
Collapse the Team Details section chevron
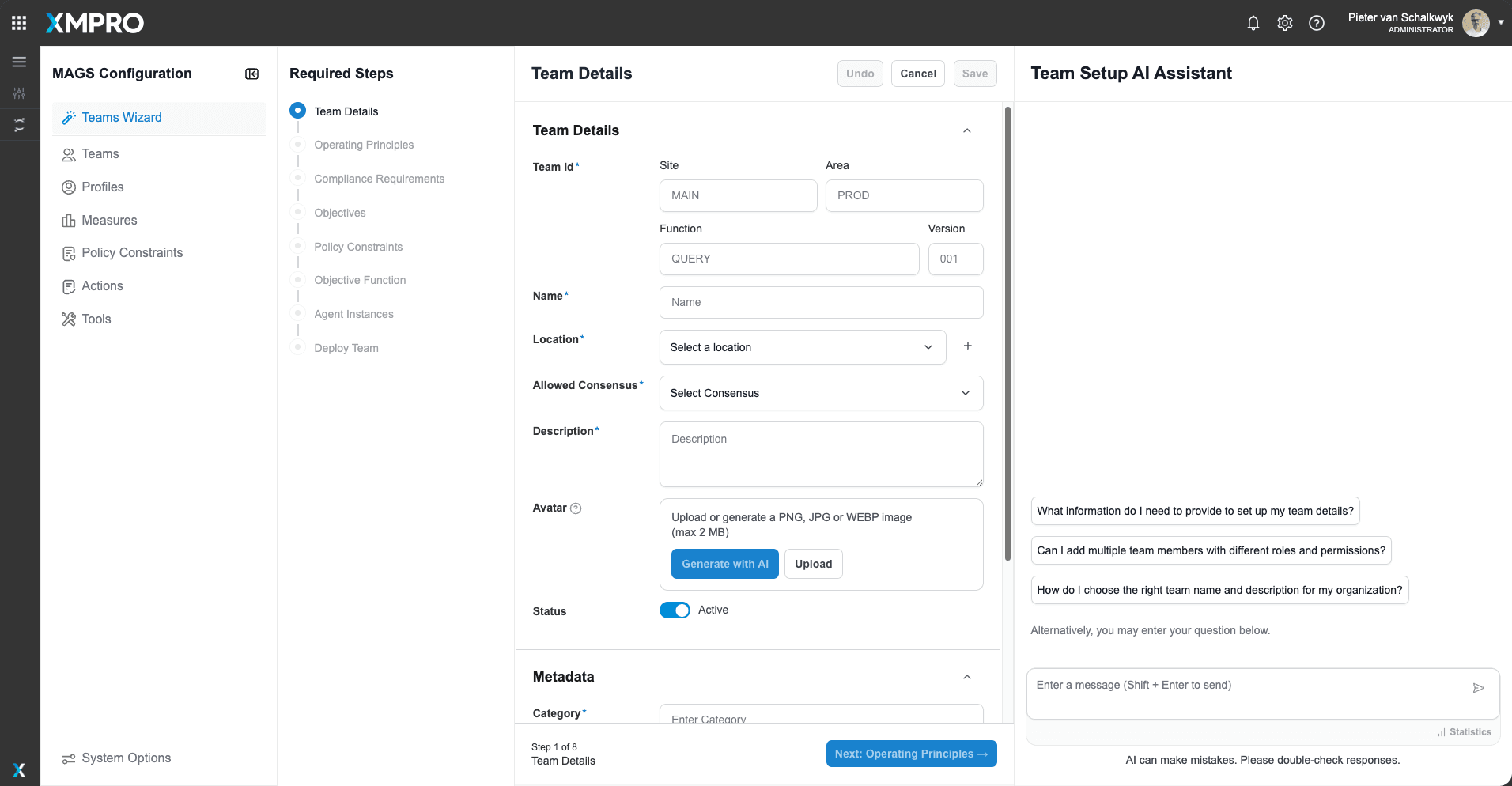[967, 130]
